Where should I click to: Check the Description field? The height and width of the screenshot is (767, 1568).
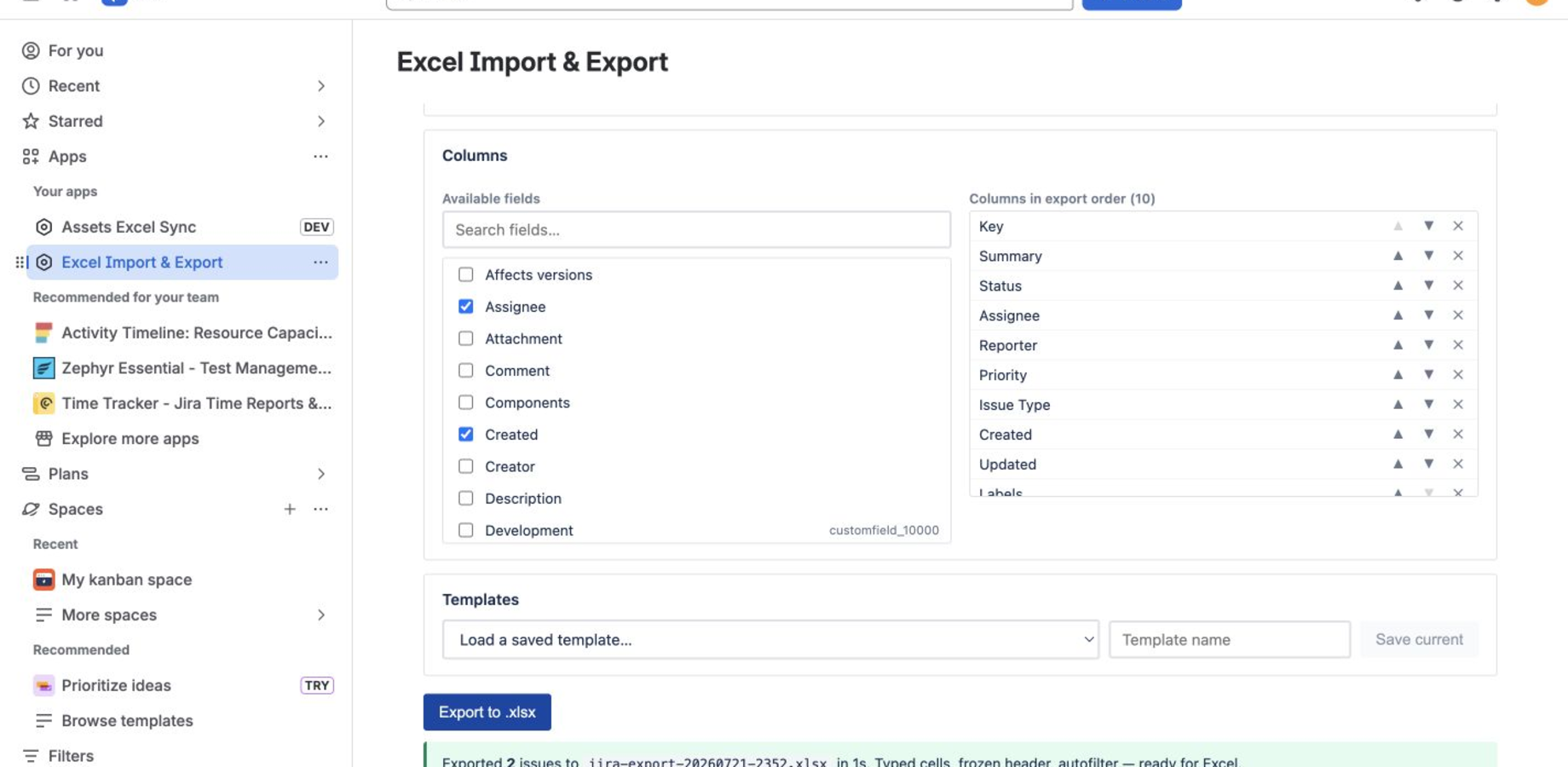click(465, 499)
